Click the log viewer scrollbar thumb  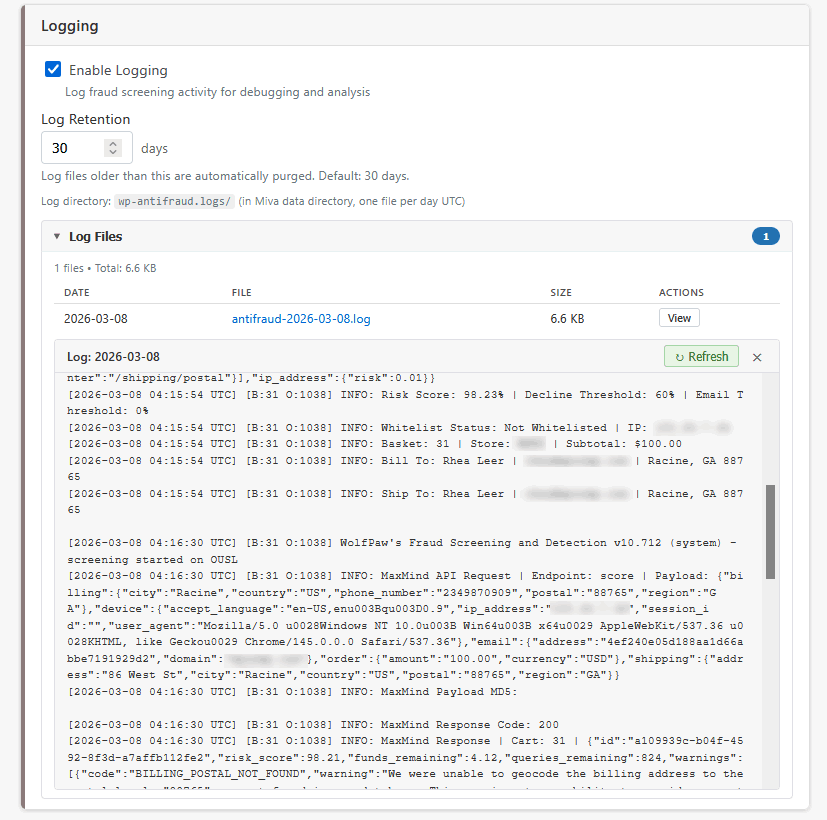click(770, 531)
